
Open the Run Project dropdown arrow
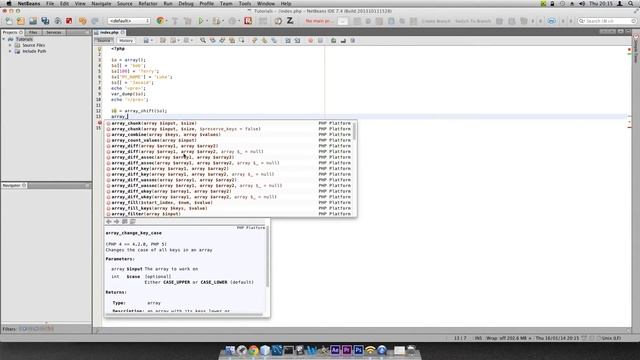207,21
